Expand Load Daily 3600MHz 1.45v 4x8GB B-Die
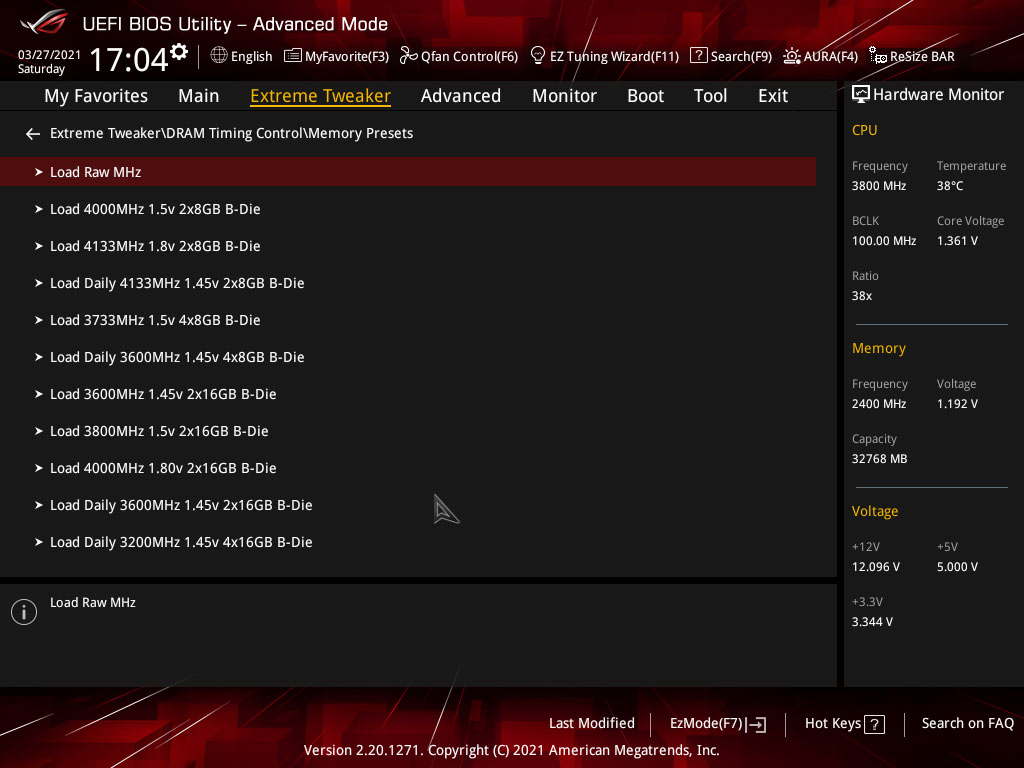Image resolution: width=1024 pixels, height=768 pixels. [x=408, y=357]
